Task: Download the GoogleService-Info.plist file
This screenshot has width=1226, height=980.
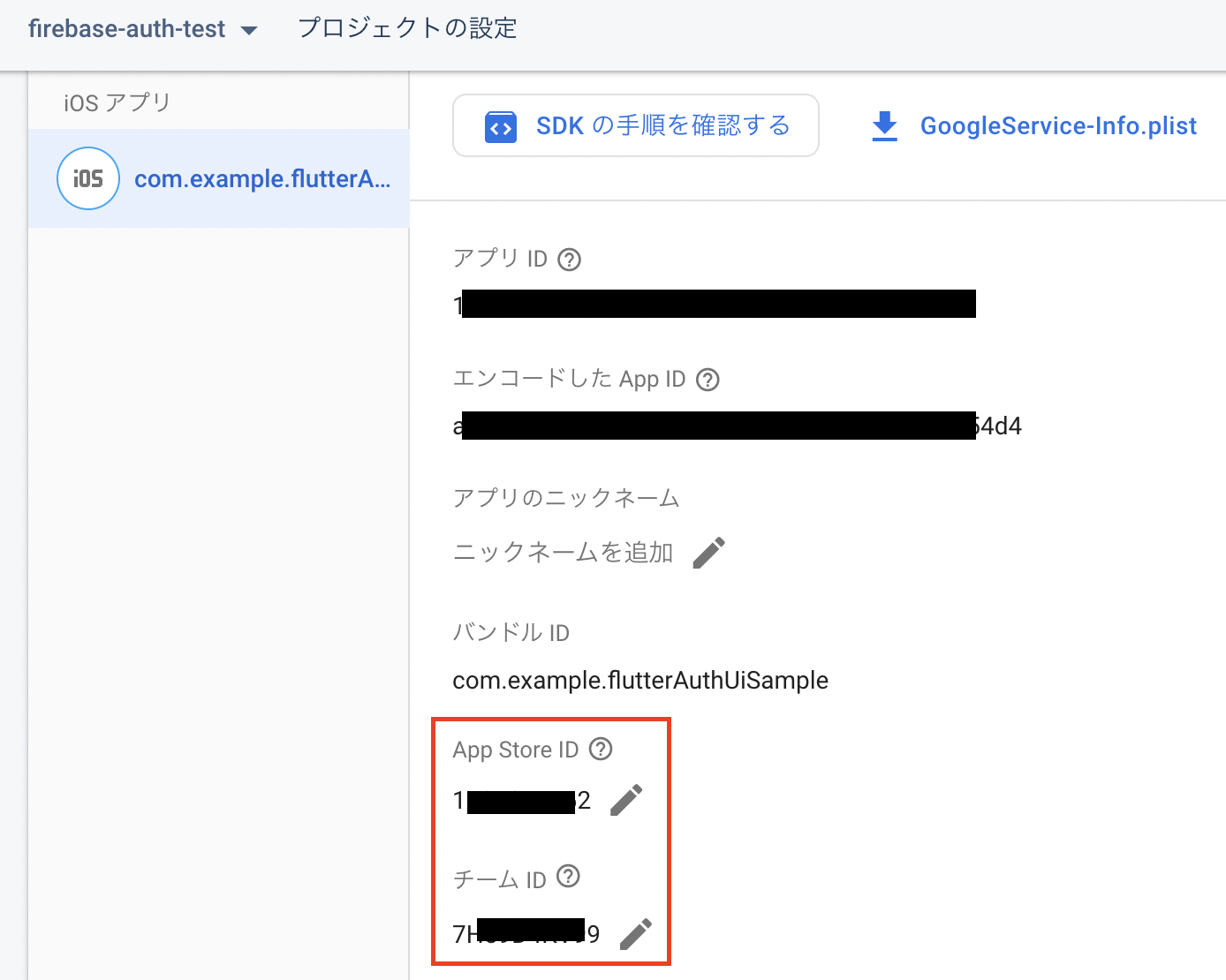Action: 1034,126
